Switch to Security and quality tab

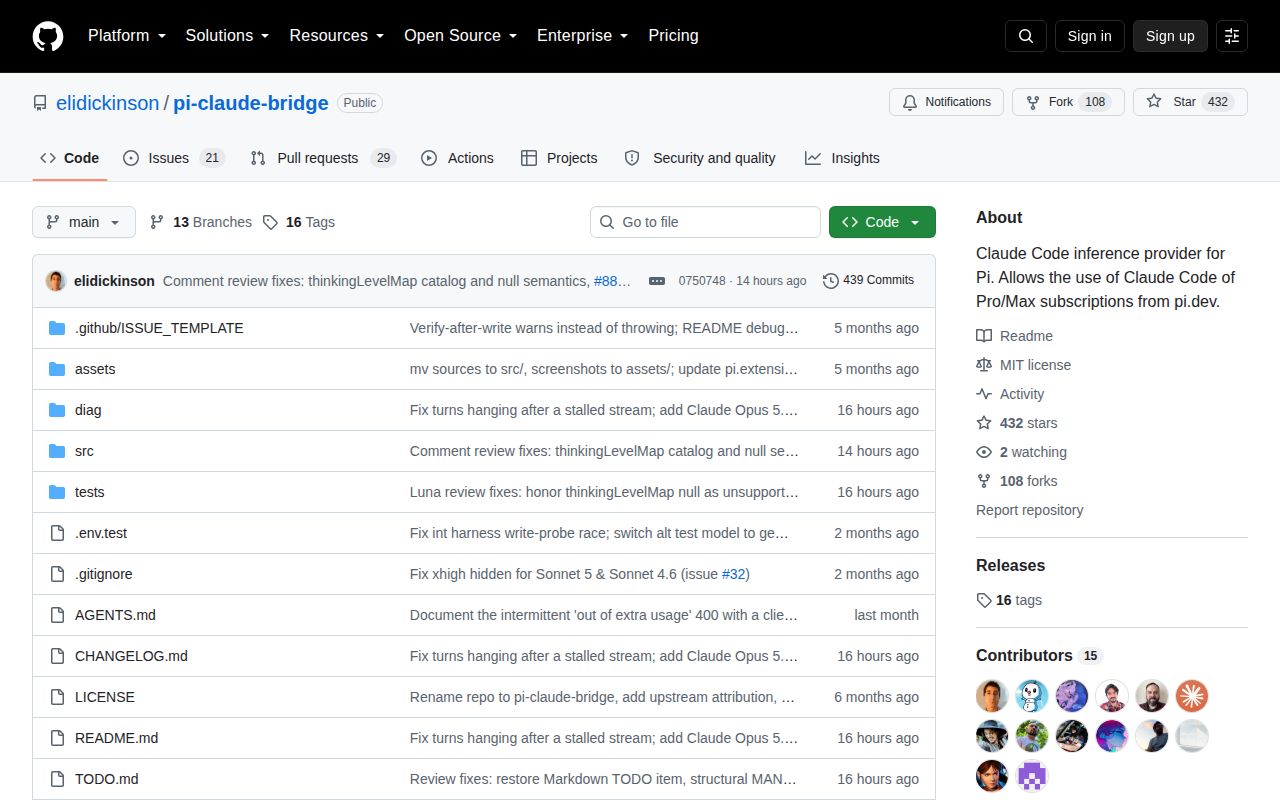(700, 158)
